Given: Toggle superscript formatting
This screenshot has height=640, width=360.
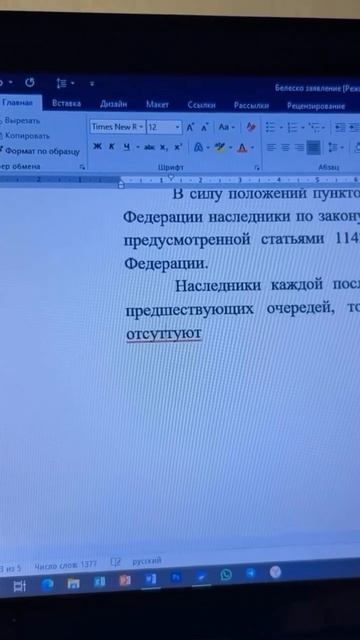Looking at the screenshot, I should [x=178, y=147].
